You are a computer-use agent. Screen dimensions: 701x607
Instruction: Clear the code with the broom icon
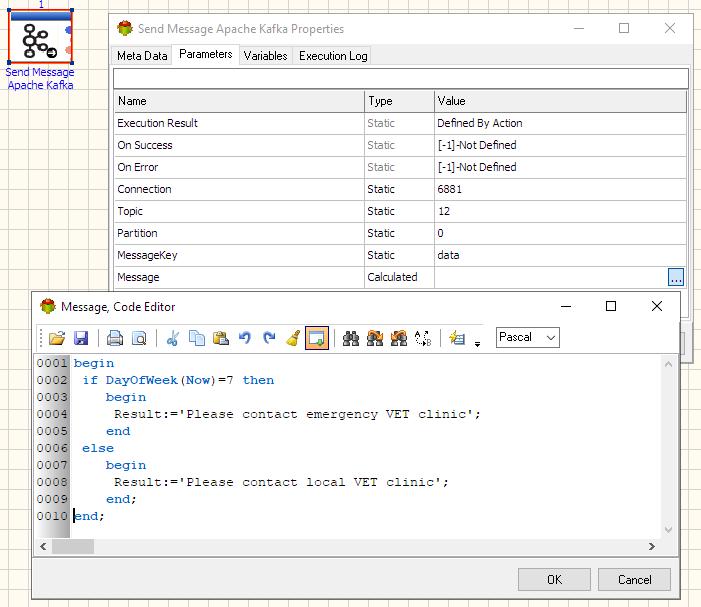pos(293,338)
